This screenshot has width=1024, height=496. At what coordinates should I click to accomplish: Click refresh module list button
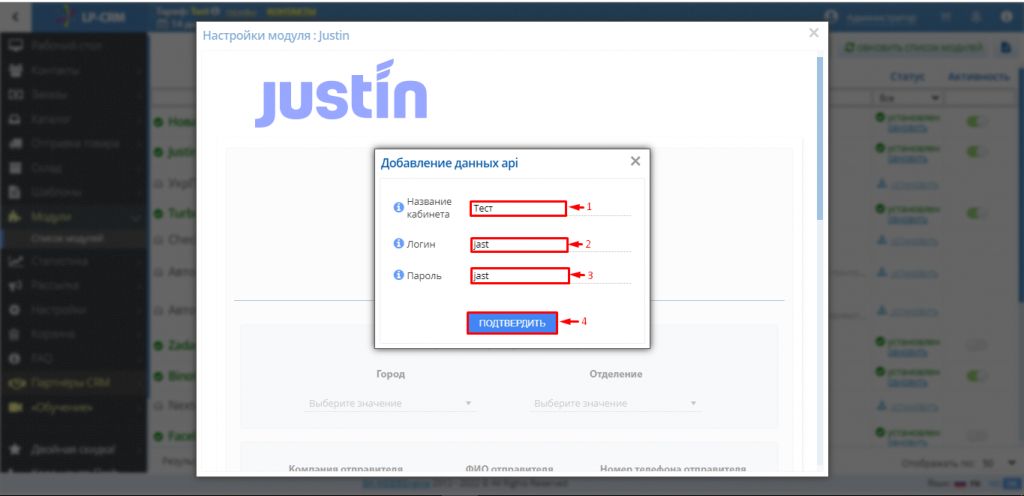pos(914,48)
